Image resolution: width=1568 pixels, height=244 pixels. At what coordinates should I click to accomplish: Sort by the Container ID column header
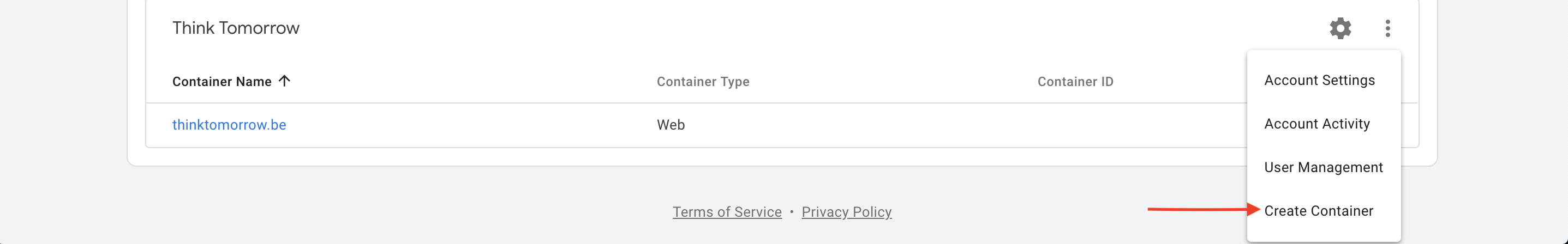tap(1075, 81)
